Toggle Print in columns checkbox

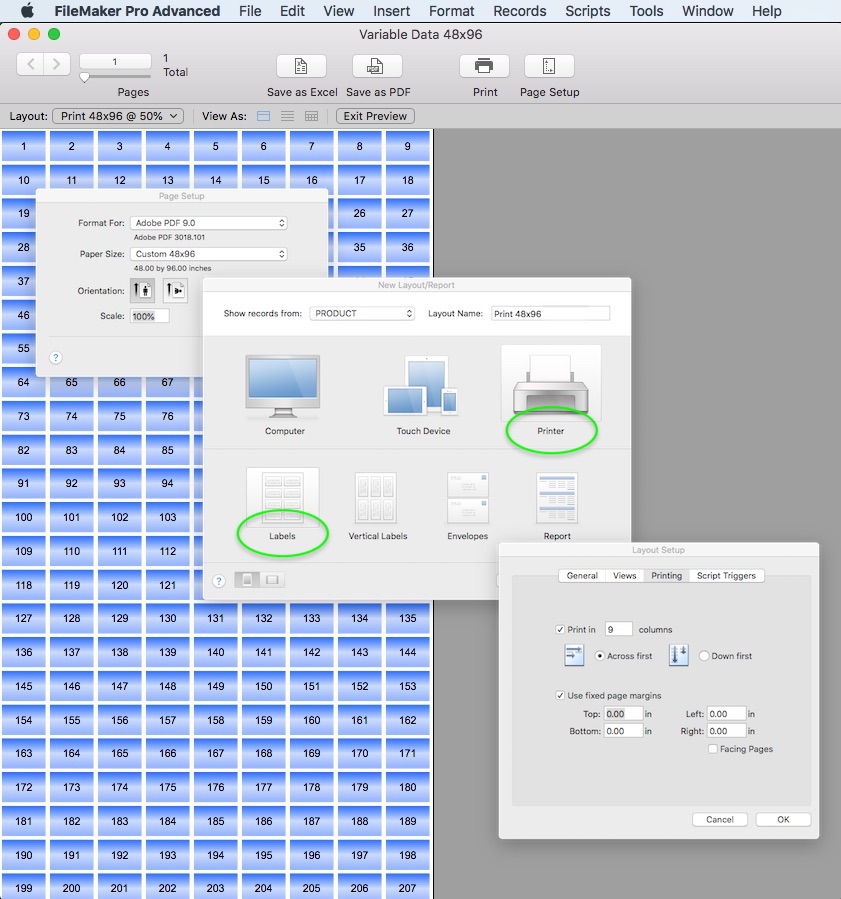click(560, 630)
